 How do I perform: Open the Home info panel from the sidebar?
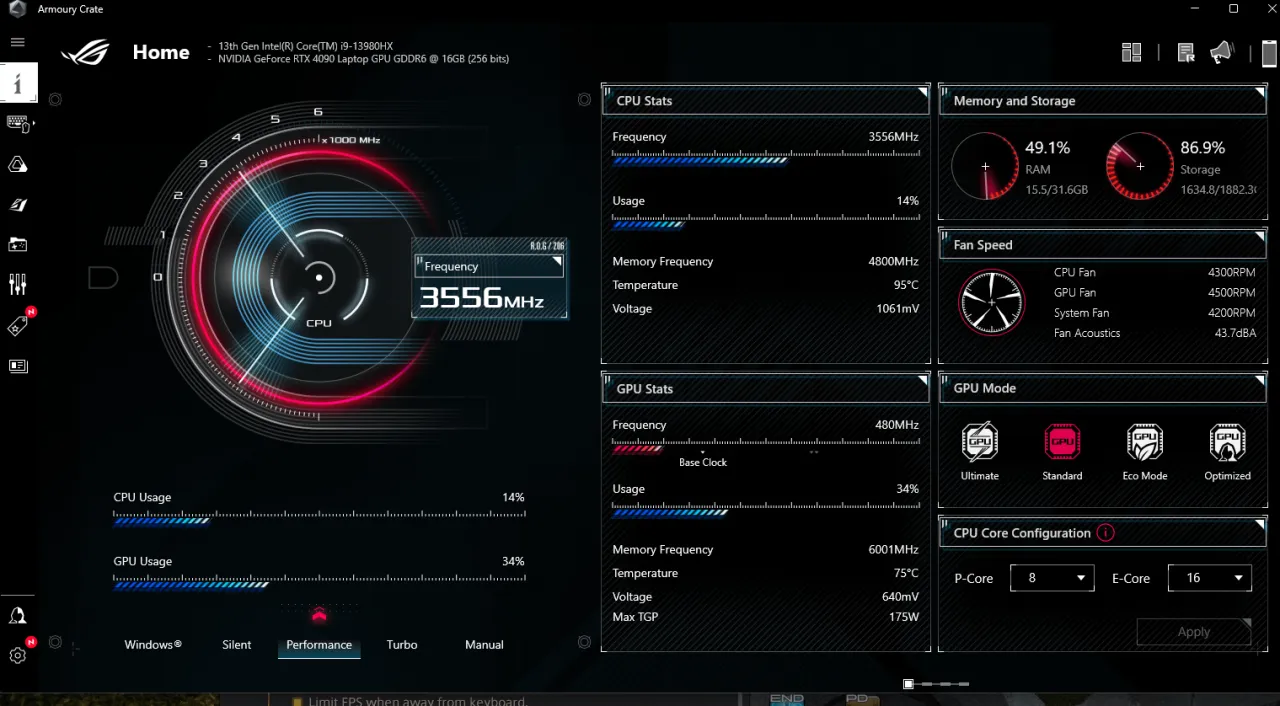18,84
